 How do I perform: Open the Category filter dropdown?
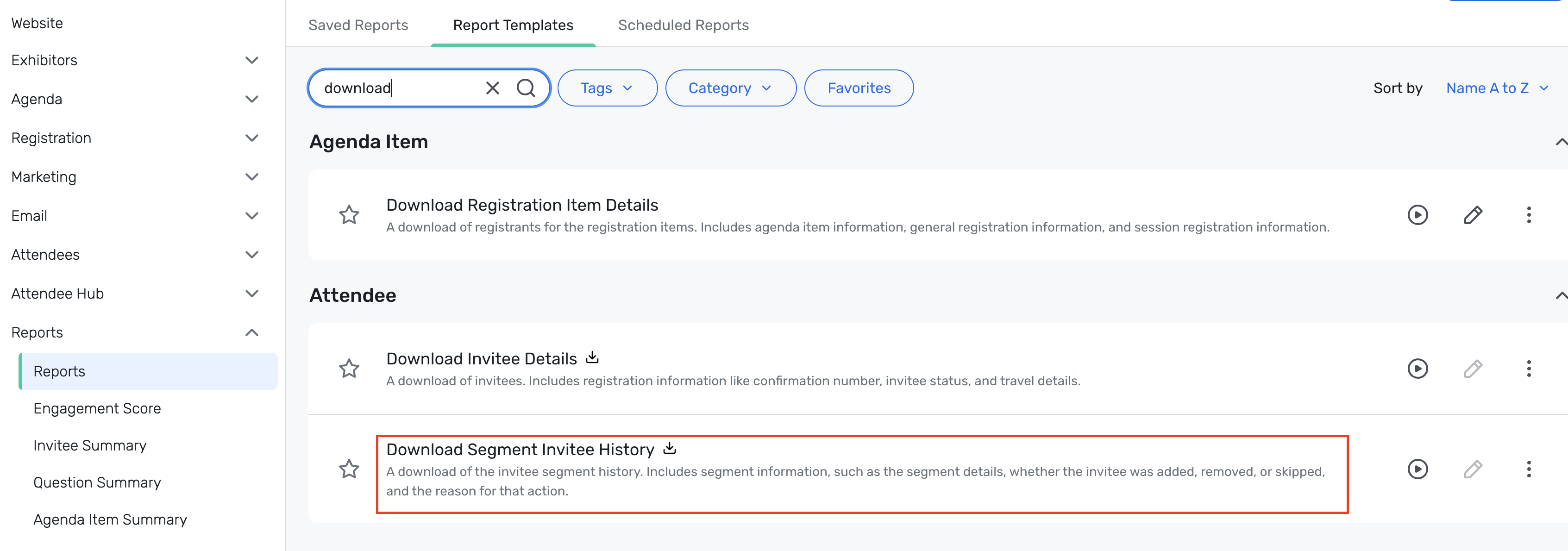[x=730, y=88]
